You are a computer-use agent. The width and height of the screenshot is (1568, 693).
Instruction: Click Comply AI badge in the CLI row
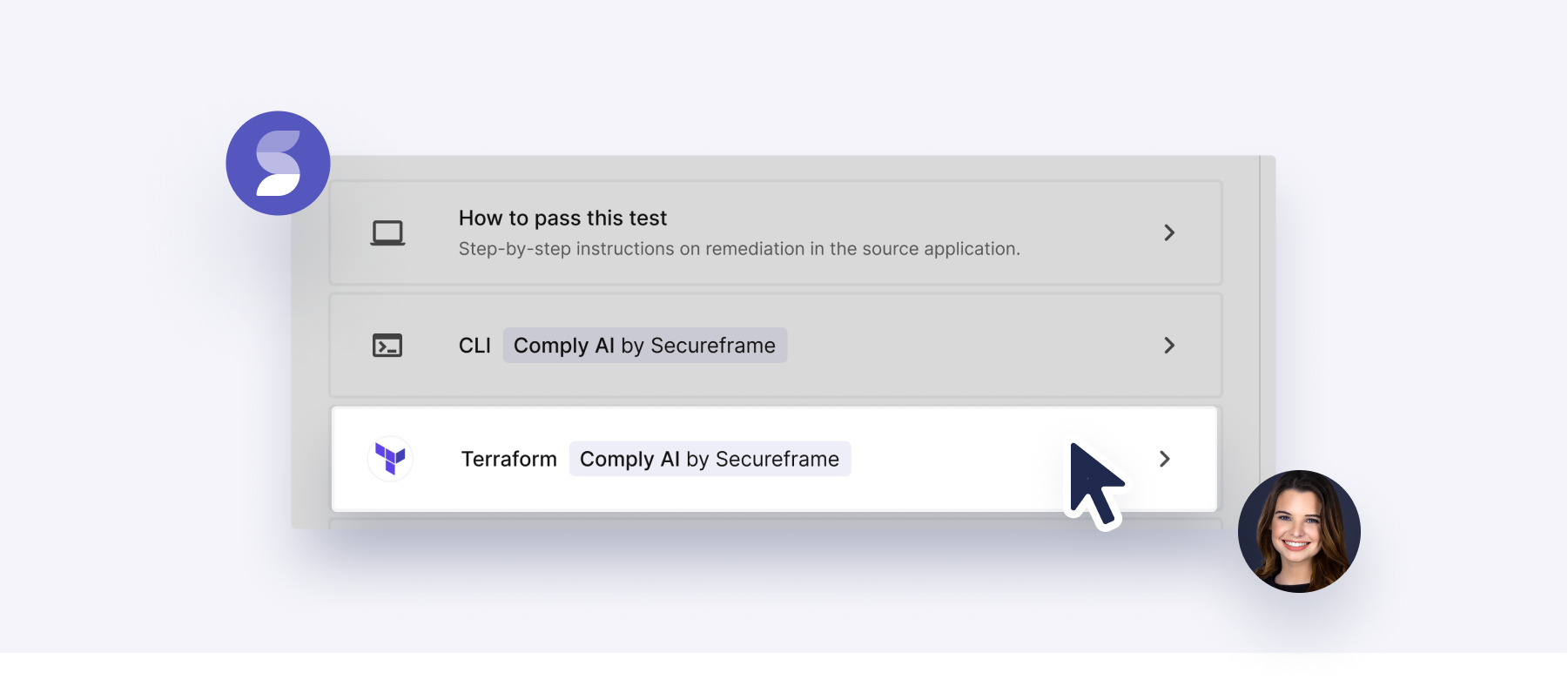pyautogui.click(x=644, y=346)
